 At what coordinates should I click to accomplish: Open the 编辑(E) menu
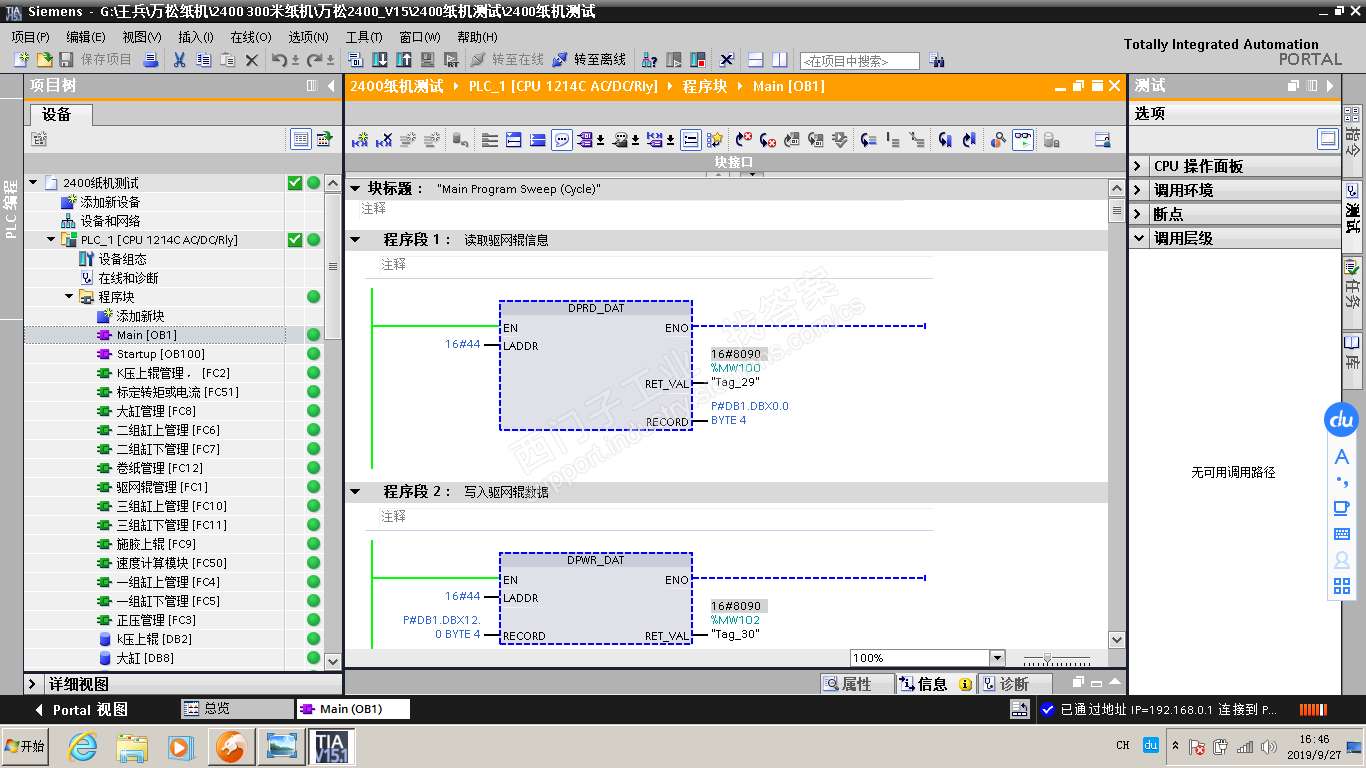[x=86, y=37]
